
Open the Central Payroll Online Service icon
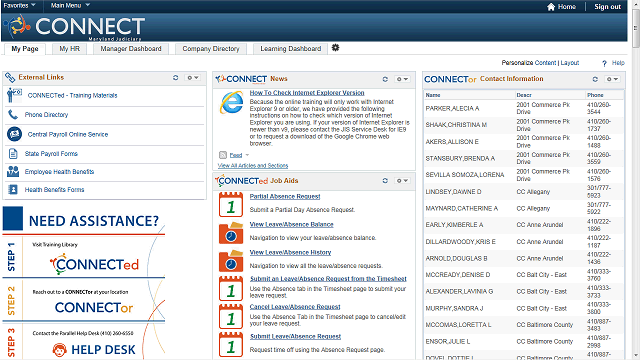[x=14, y=134]
